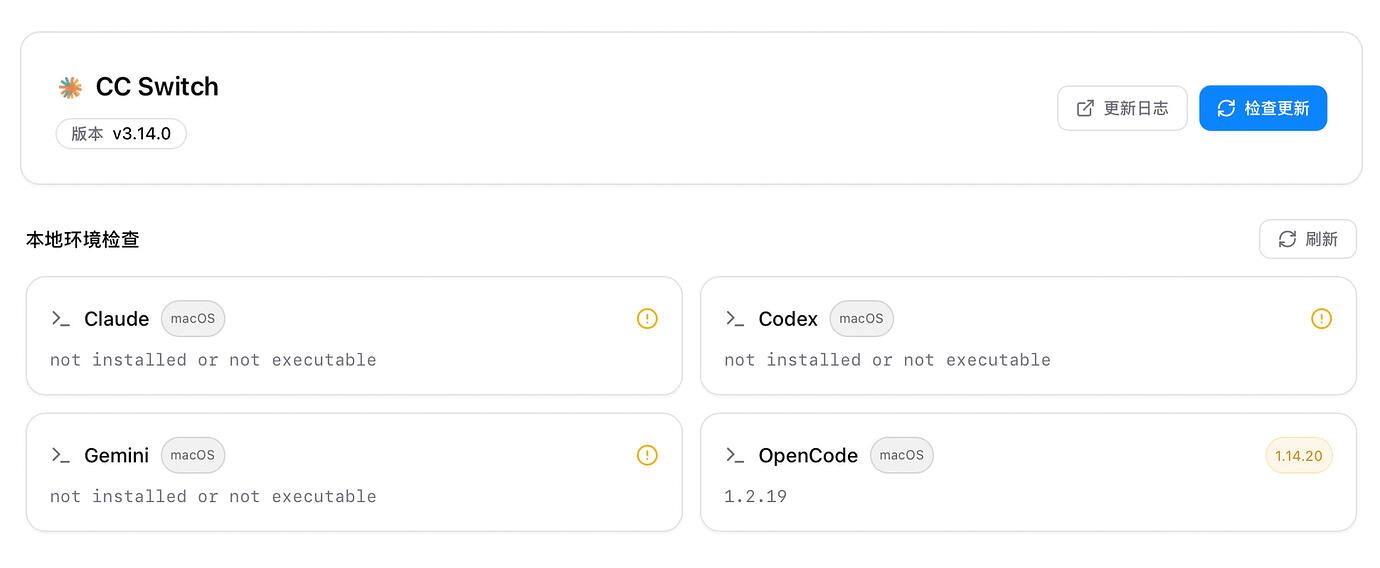Select OpenCode installed version text 1.2.19
Viewport: 1380px width, 568px height.
(x=755, y=496)
